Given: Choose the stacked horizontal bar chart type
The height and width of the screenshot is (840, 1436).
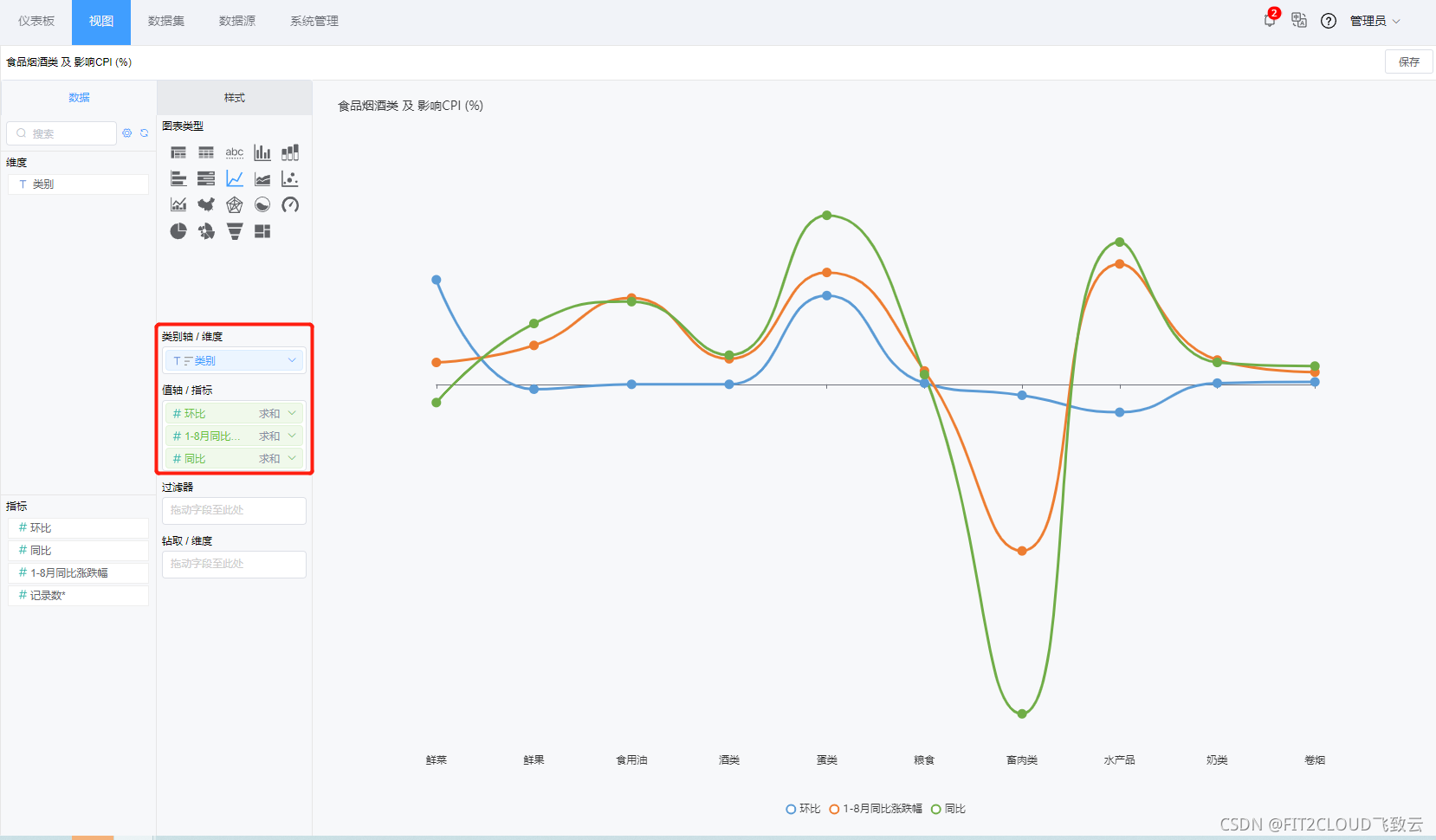Looking at the screenshot, I should pos(206,178).
